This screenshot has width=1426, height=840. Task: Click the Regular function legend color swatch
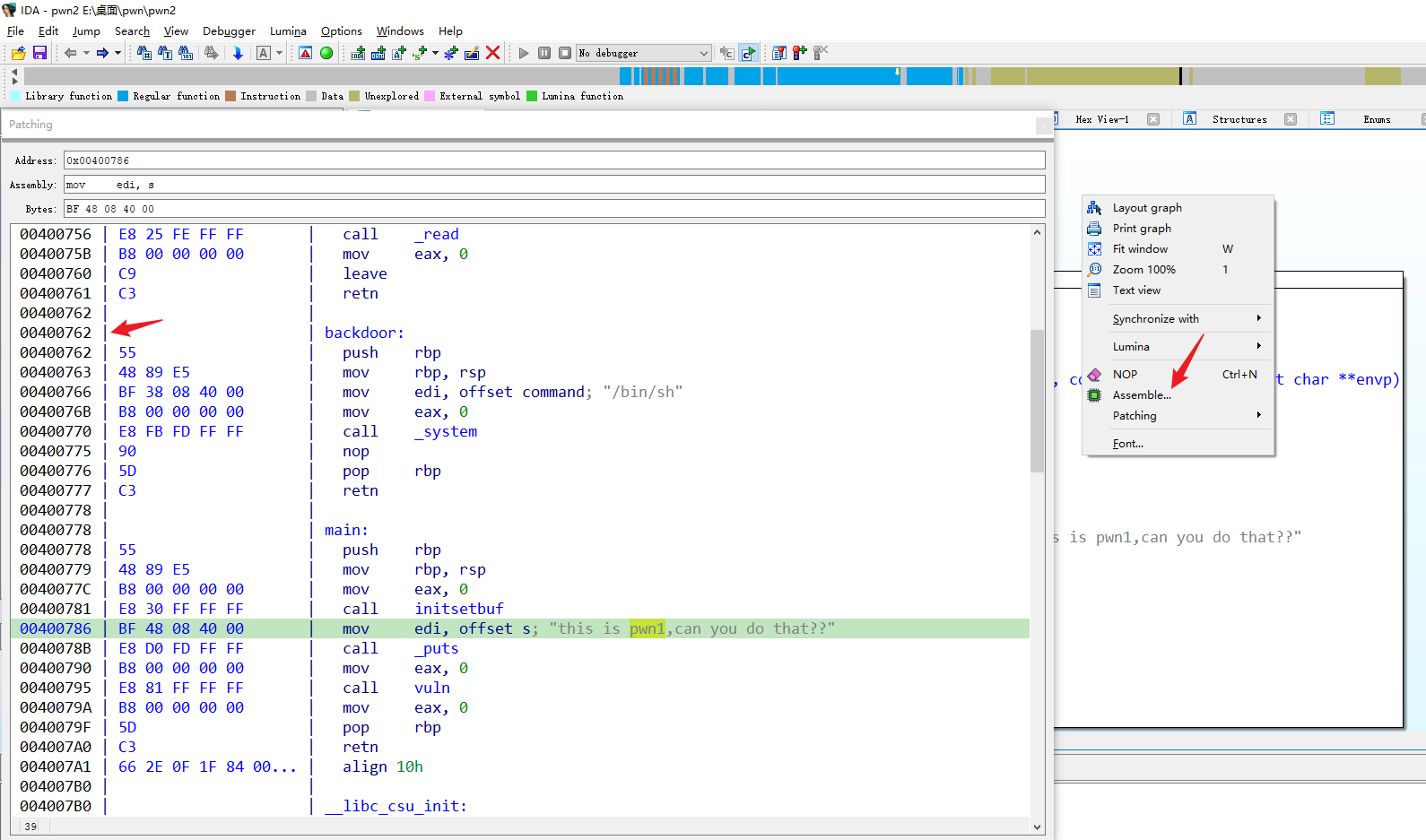click(124, 96)
